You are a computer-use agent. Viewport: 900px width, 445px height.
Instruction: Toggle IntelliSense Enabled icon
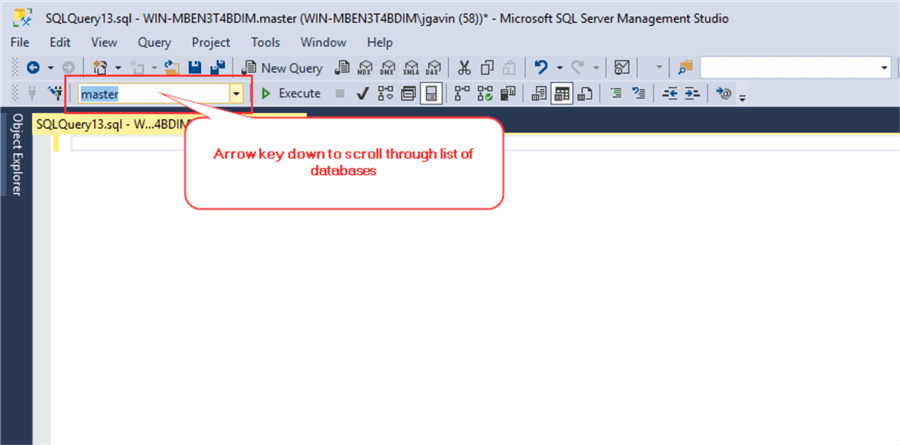431,93
